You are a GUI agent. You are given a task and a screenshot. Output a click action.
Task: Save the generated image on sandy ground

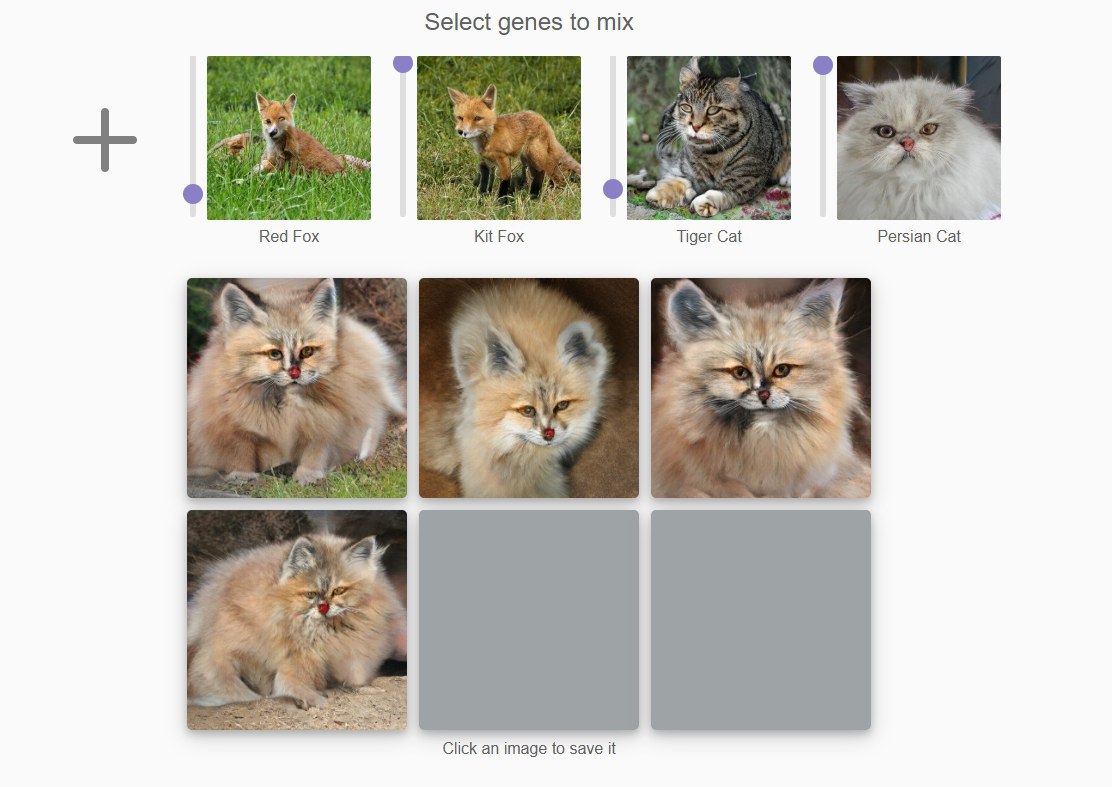tap(297, 620)
